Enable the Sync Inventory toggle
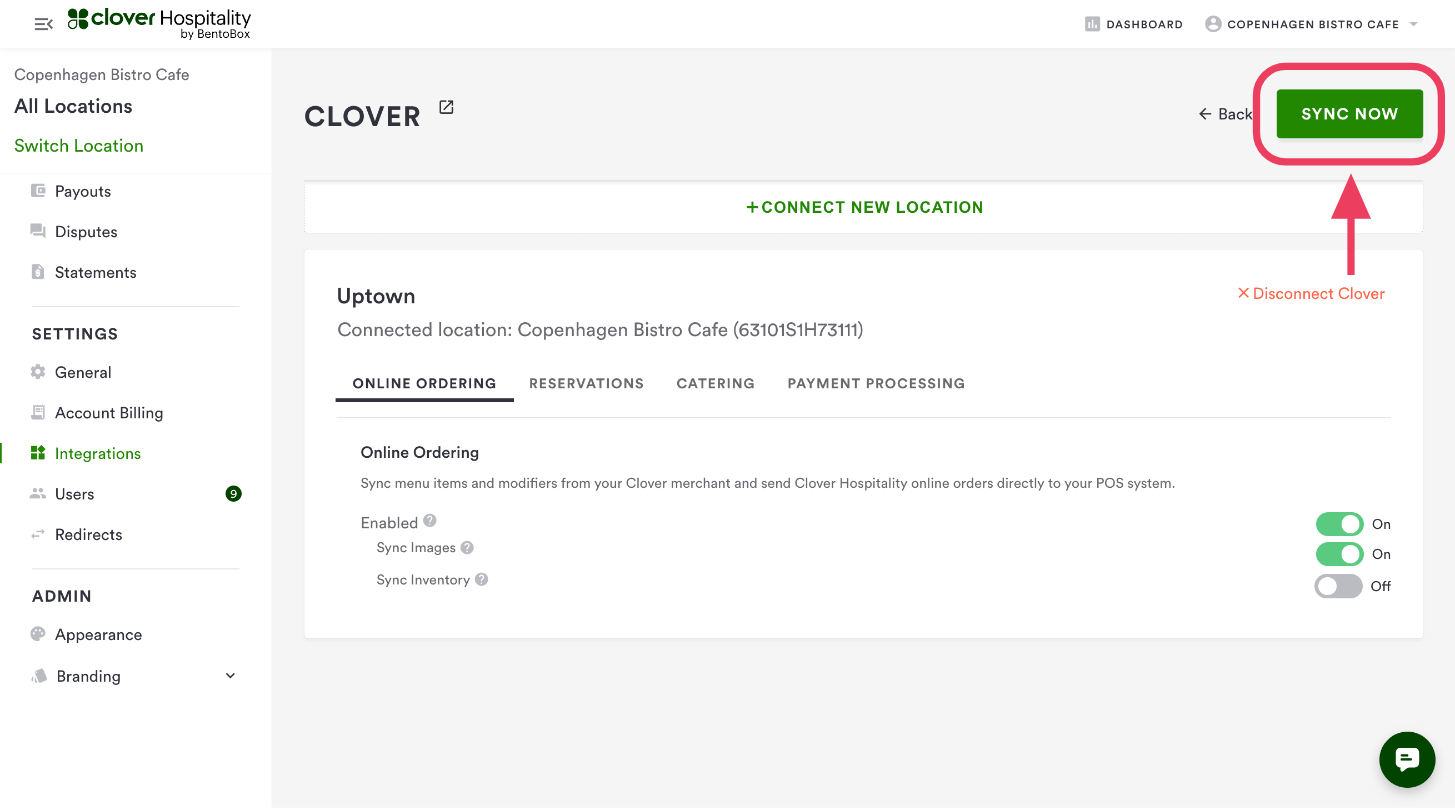The height and width of the screenshot is (808, 1455). tap(1339, 586)
